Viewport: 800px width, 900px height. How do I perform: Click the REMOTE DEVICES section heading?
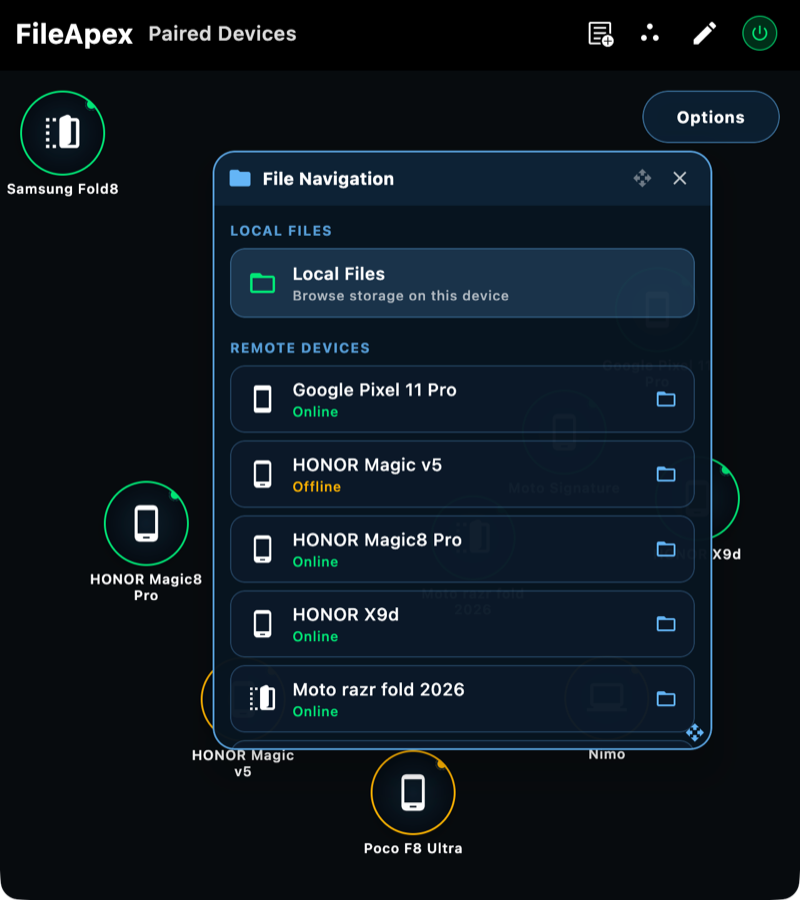tap(300, 348)
